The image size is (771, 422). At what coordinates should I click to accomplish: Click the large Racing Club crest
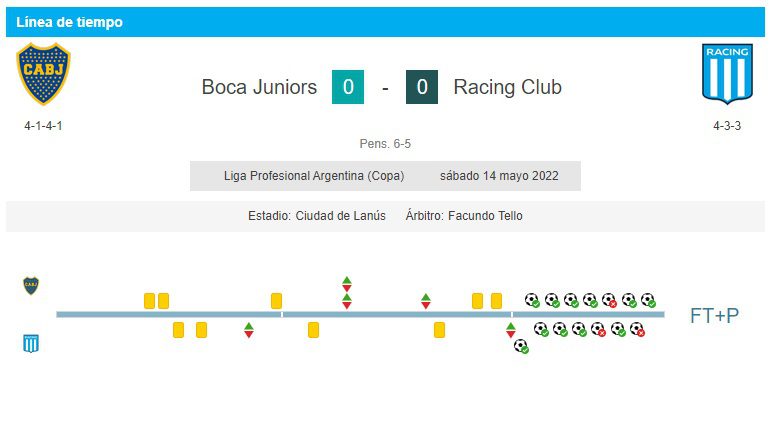(727, 74)
